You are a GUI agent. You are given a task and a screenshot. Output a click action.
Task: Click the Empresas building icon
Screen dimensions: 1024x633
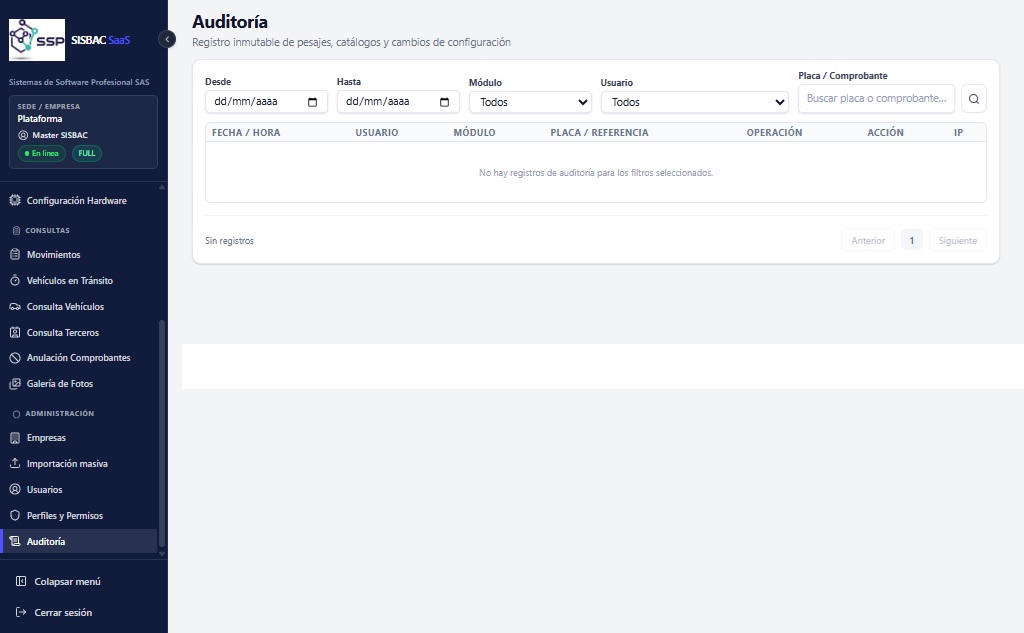pyautogui.click(x=15, y=438)
